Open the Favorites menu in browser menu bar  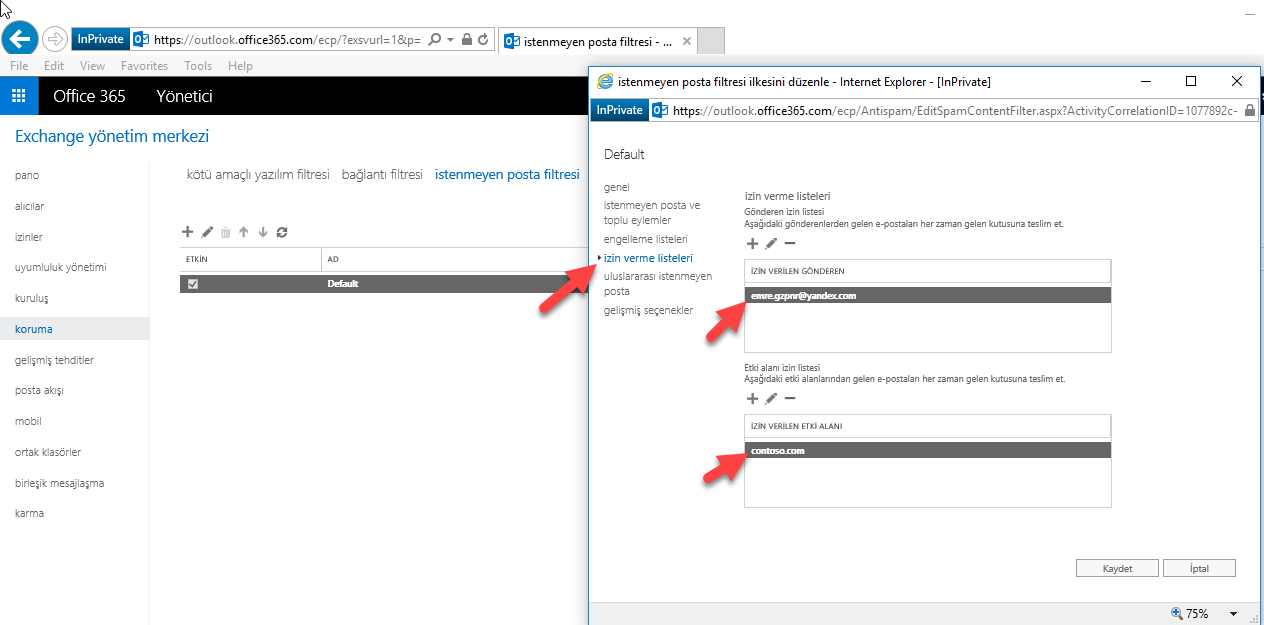pos(144,66)
